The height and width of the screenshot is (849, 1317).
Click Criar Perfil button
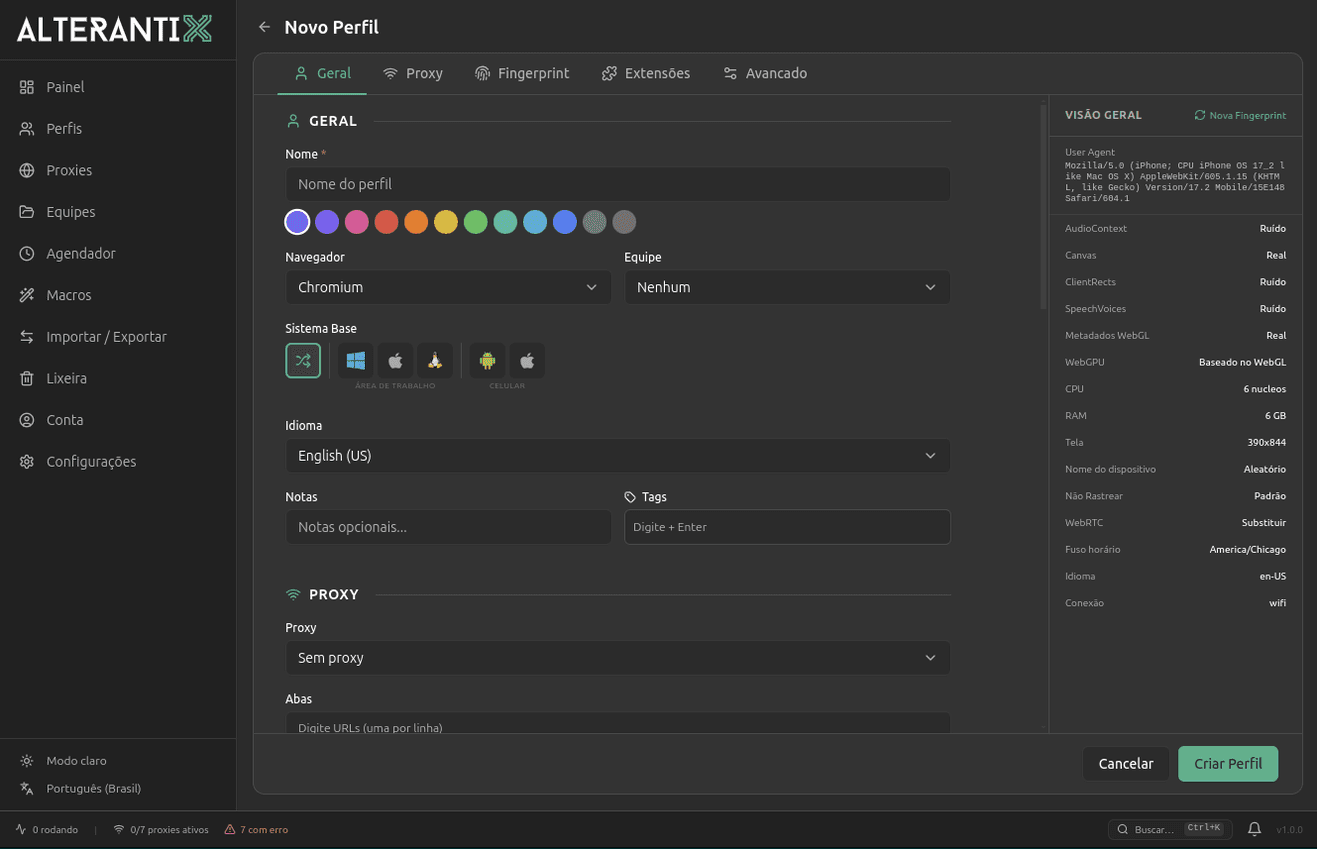[x=1228, y=764]
